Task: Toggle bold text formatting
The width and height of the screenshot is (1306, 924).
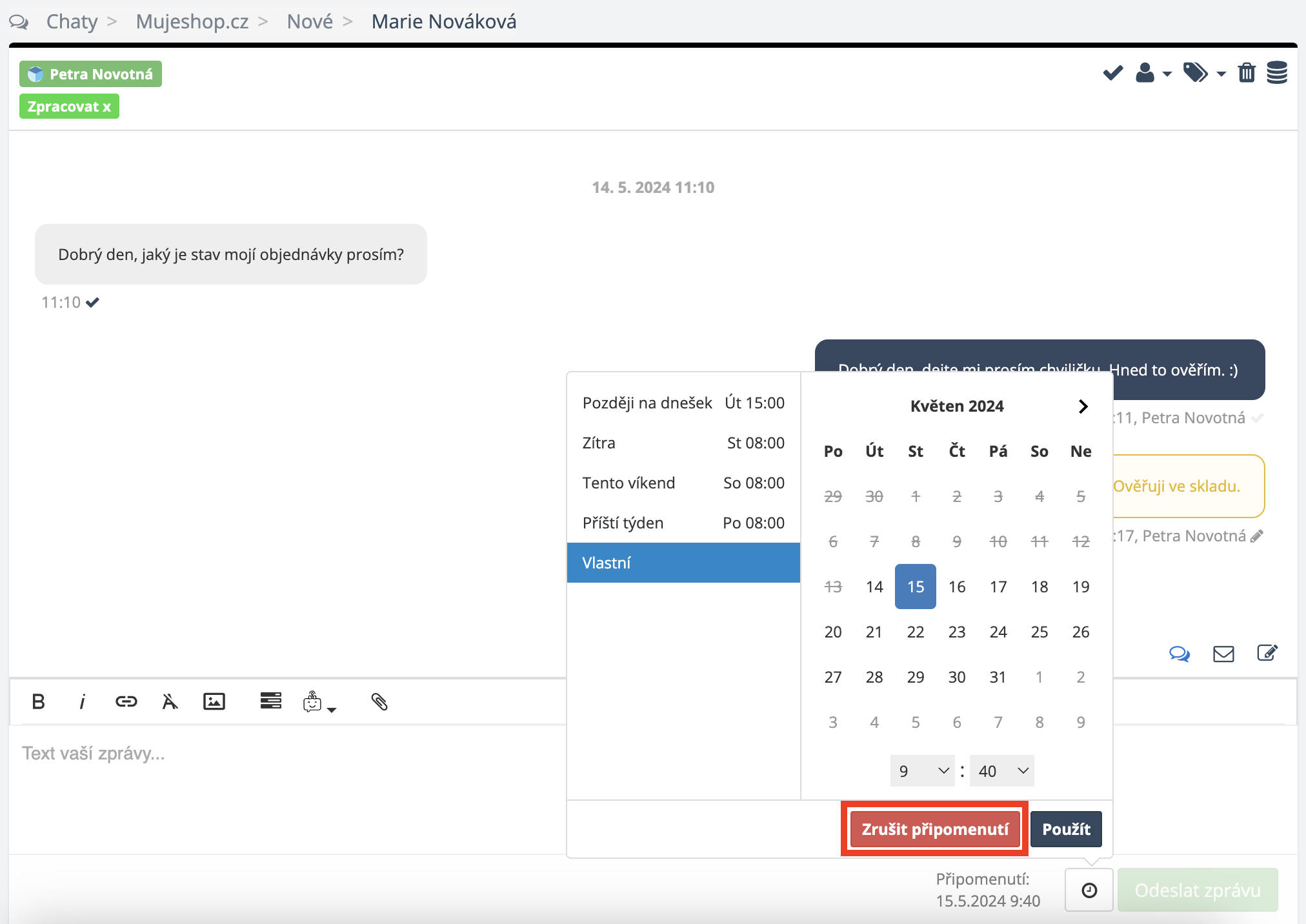Action: [38, 701]
